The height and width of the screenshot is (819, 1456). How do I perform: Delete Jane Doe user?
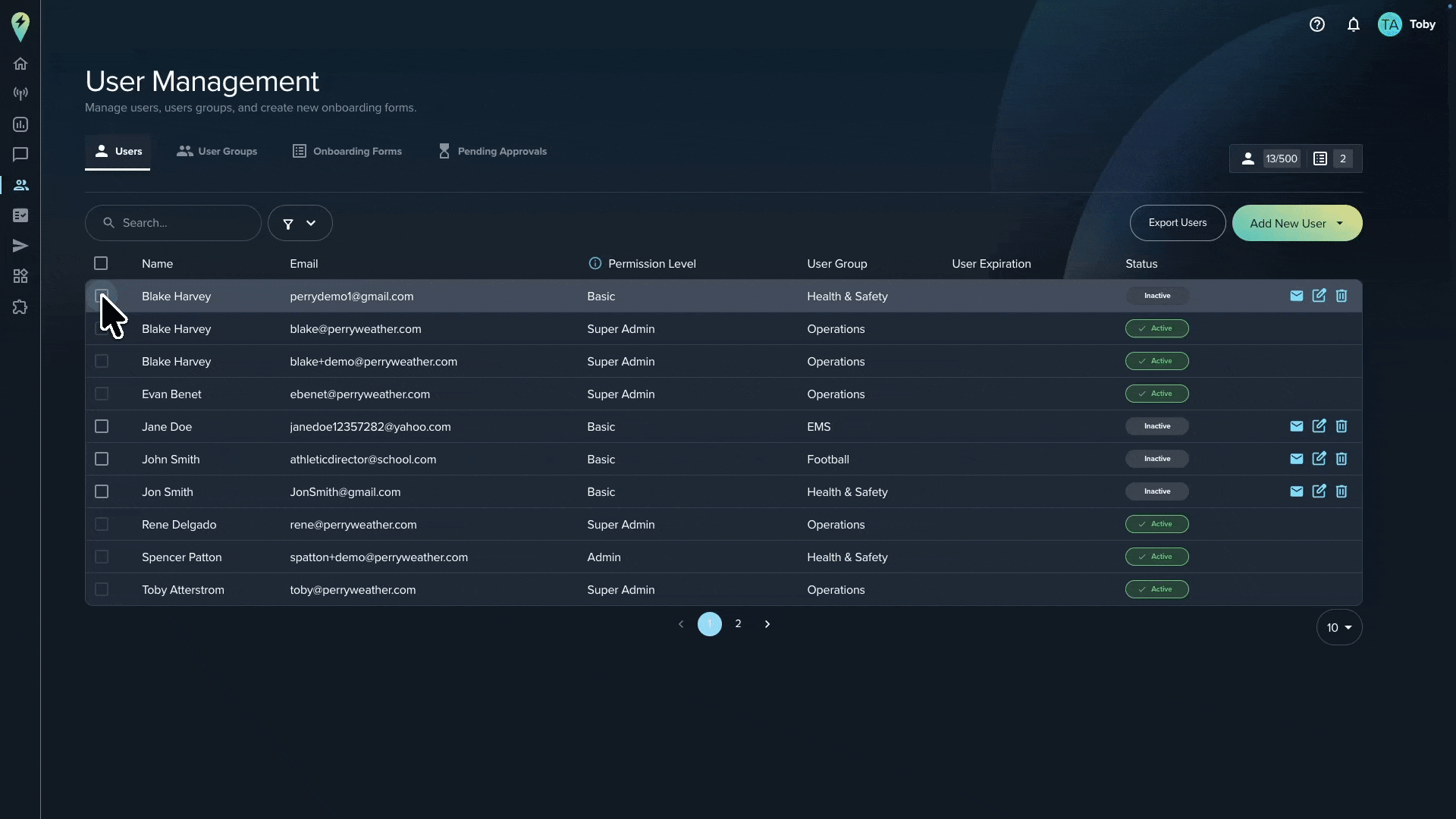pos(1341,426)
